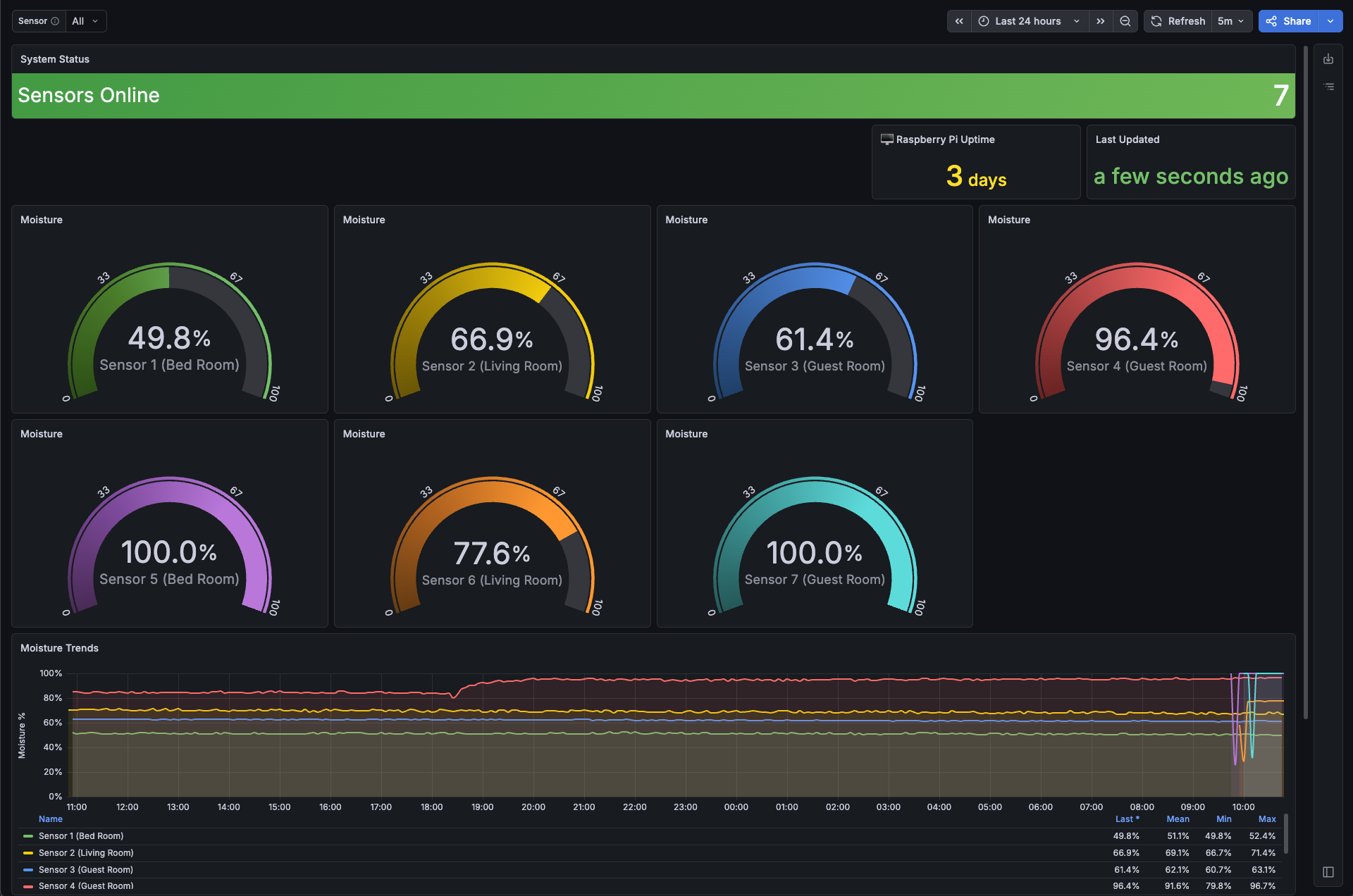Open the Last 24 hours time picker
Image resolution: width=1353 pixels, height=896 pixels.
pyautogui.click(x=1030, y=21)
